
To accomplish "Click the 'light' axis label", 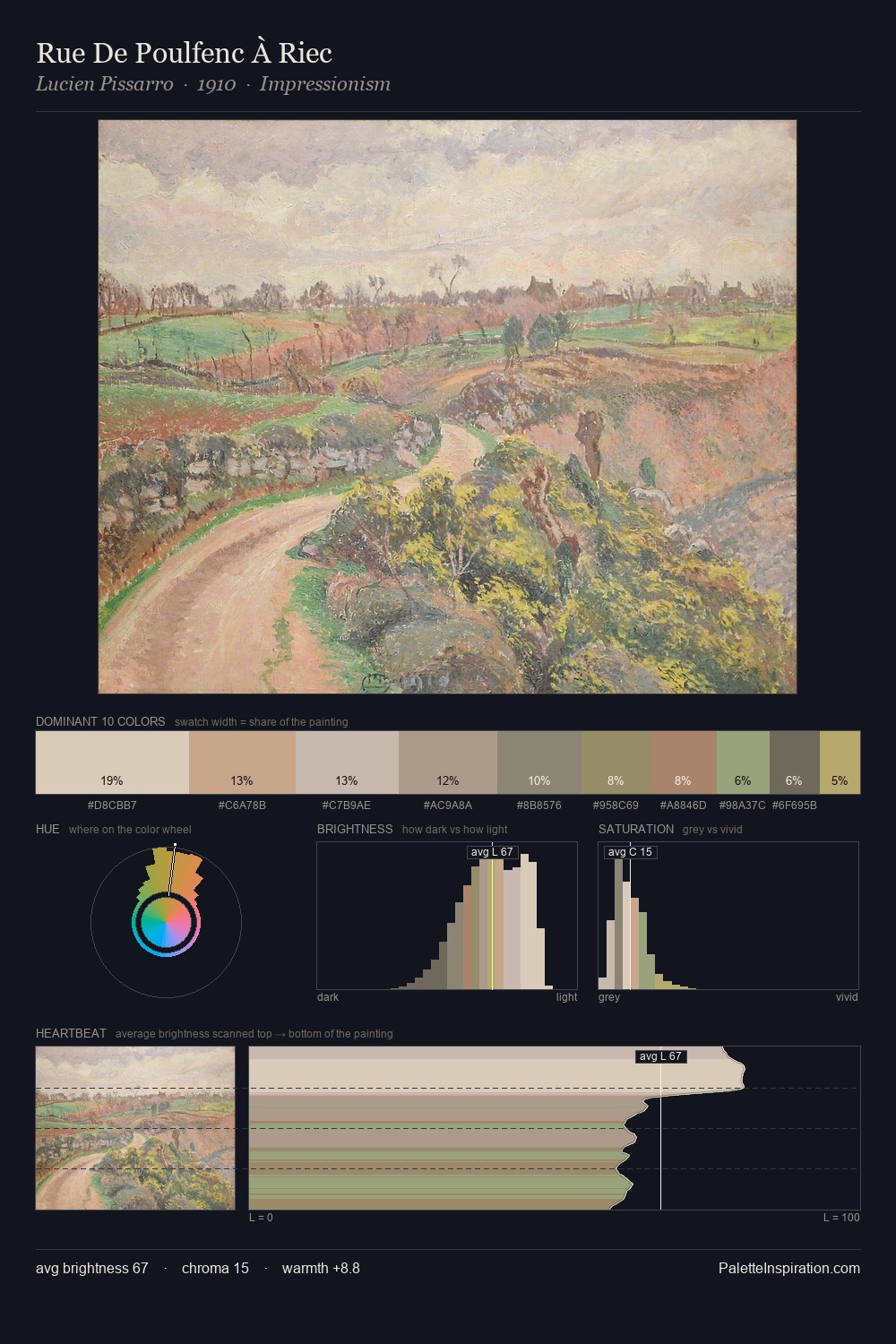I will click(x=567, y=997).
